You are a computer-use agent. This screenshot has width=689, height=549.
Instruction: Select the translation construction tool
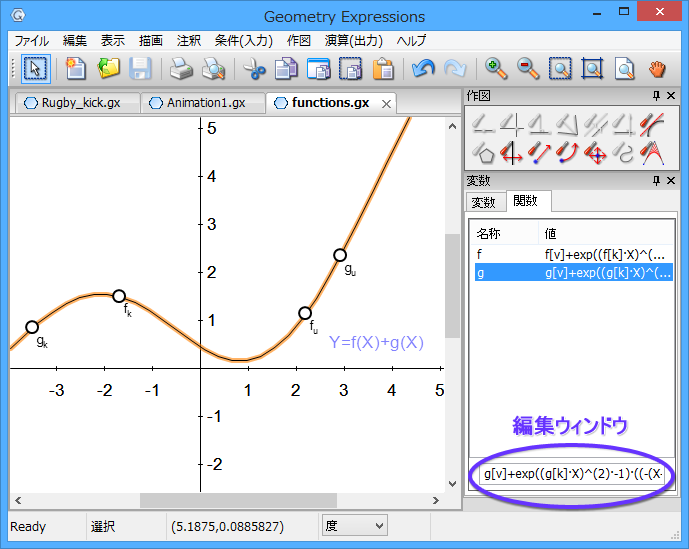(539, 153)
